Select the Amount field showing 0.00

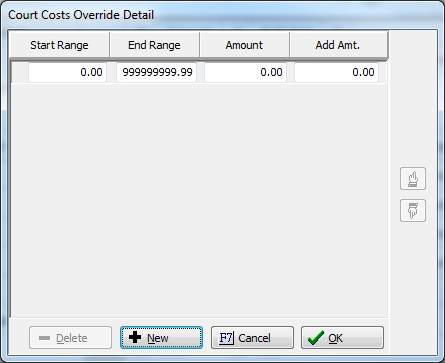coord(245,72)
